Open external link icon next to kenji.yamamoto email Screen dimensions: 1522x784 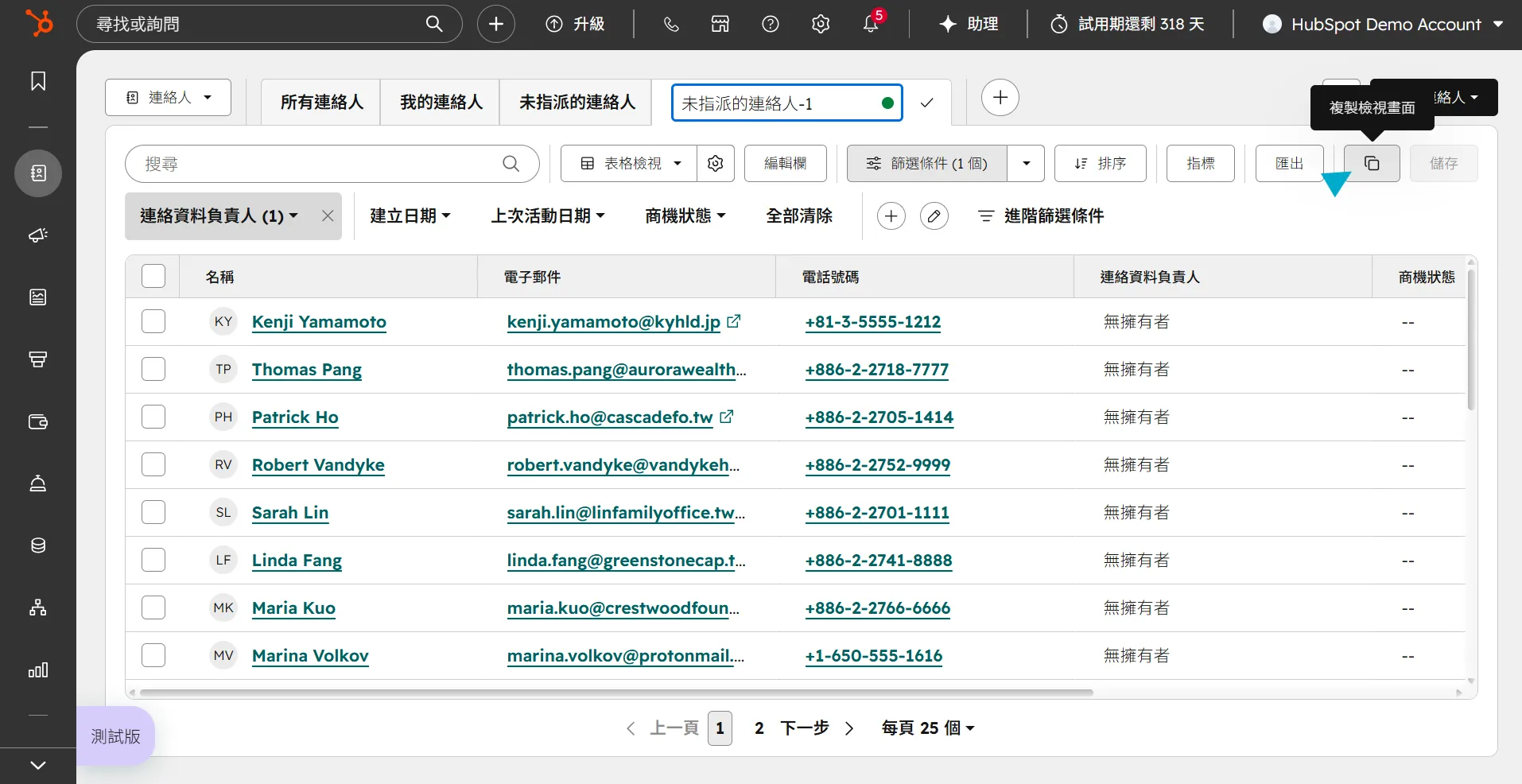pos(734,321)
